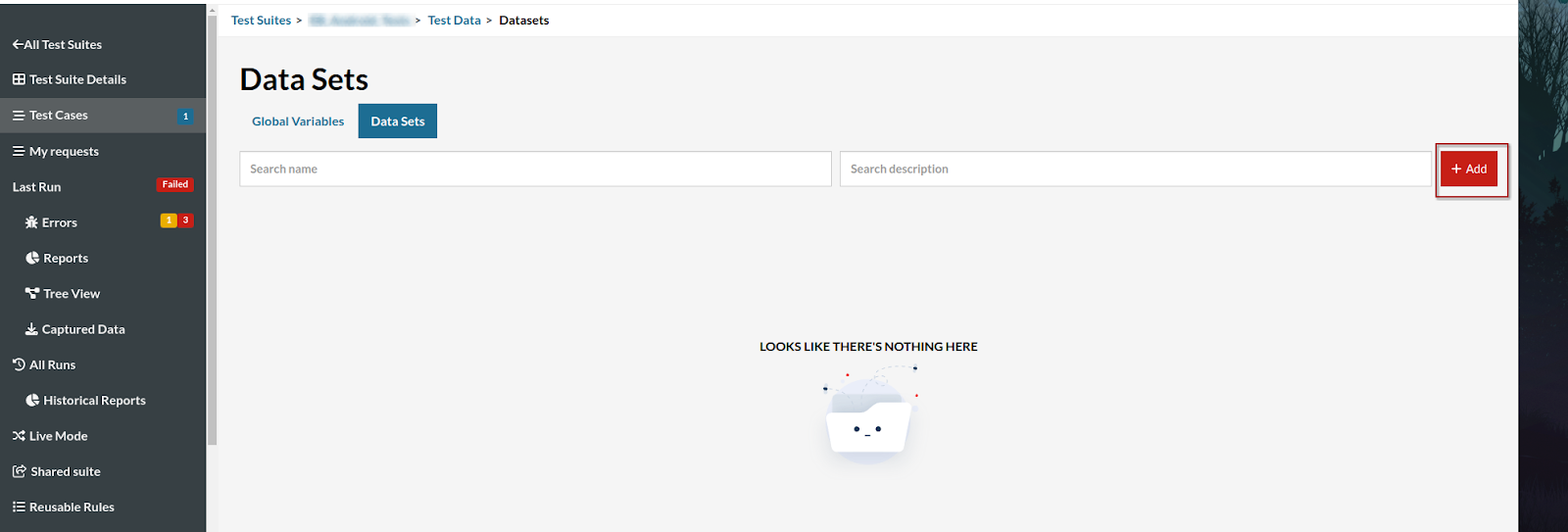Image resolution: width=1568 pixels, height=532 pixels.
Task: Open Test Cases in the sidebar
Action: click(59, 116)
